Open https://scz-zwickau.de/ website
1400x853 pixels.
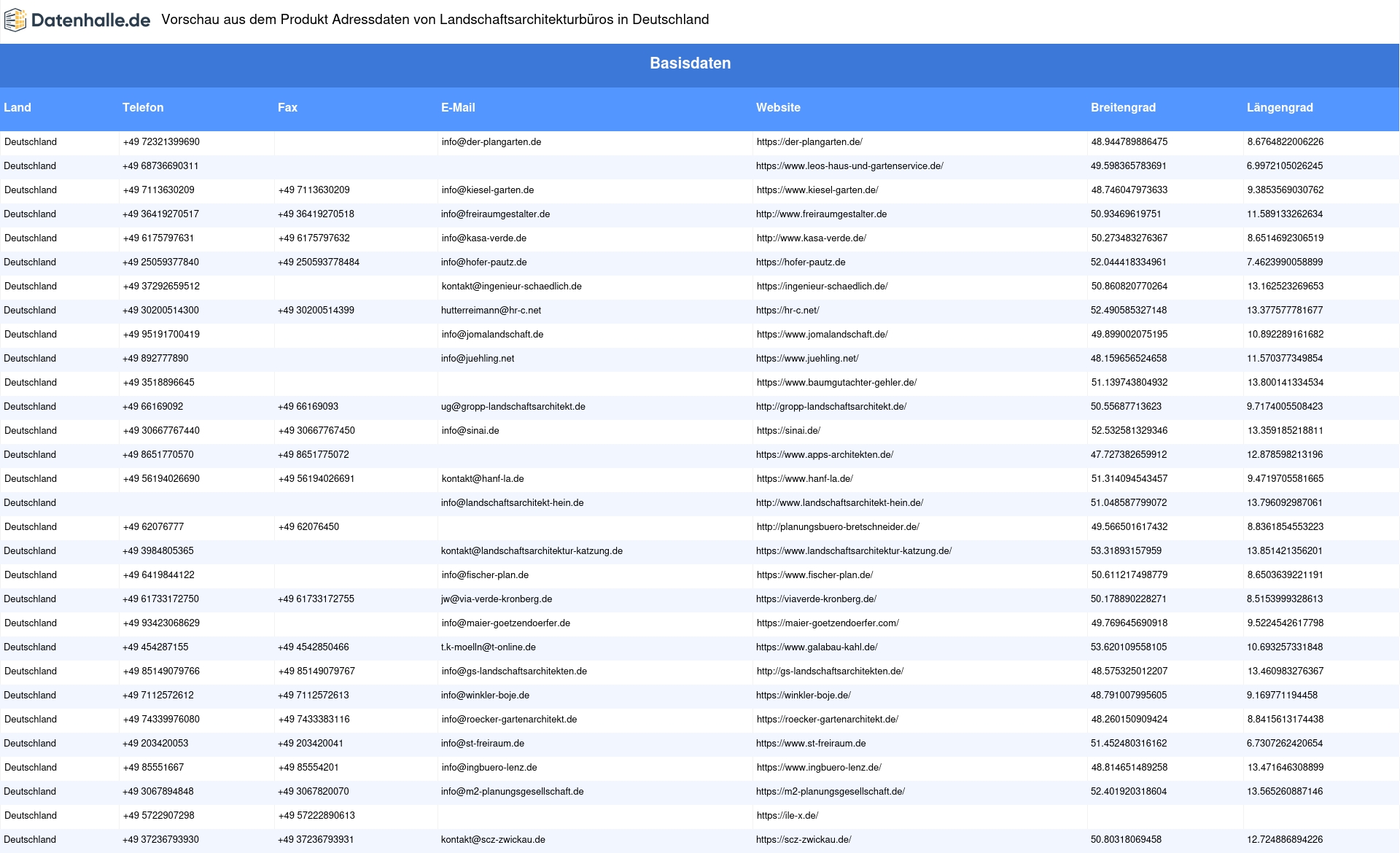804,840
